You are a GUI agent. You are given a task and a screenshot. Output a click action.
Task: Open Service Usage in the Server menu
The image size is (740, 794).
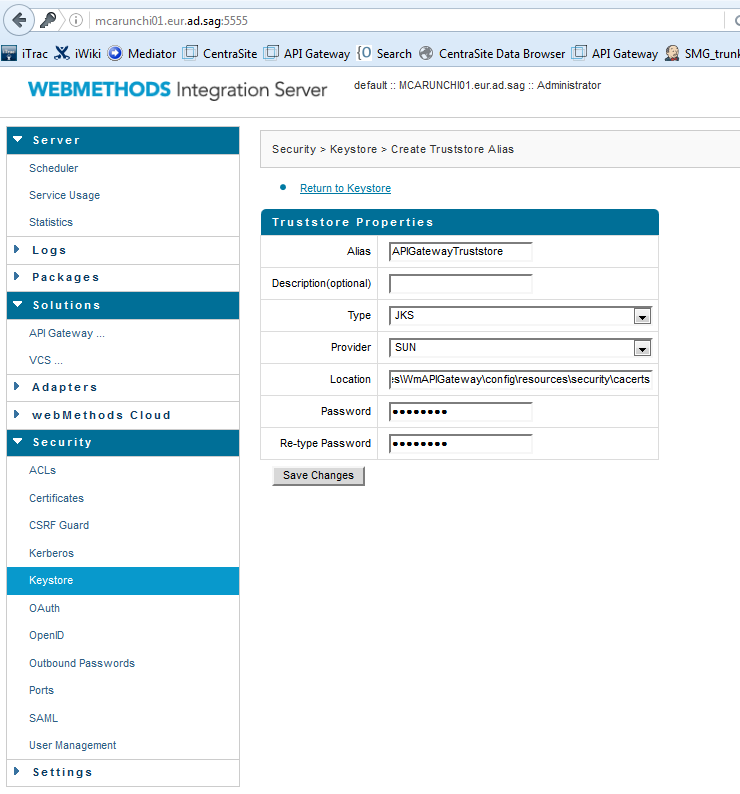[x=64, y=195]
